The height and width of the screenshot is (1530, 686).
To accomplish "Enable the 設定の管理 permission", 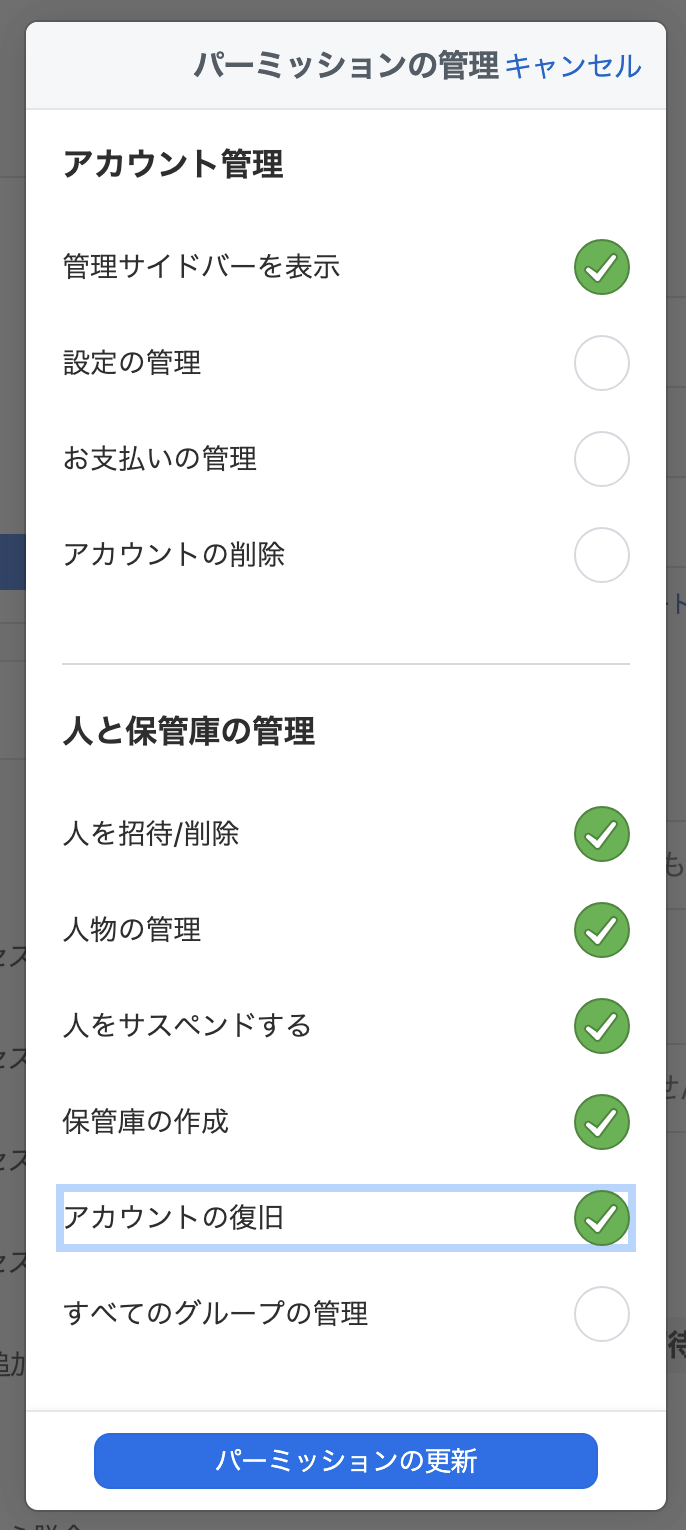I will pos(601,363).
